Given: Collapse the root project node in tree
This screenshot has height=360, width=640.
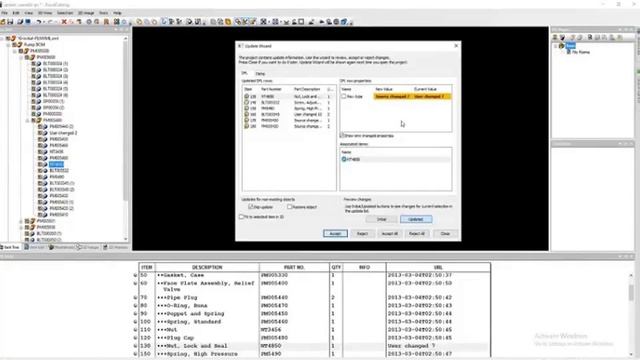Looking at the screenshot, I should 2,38.
